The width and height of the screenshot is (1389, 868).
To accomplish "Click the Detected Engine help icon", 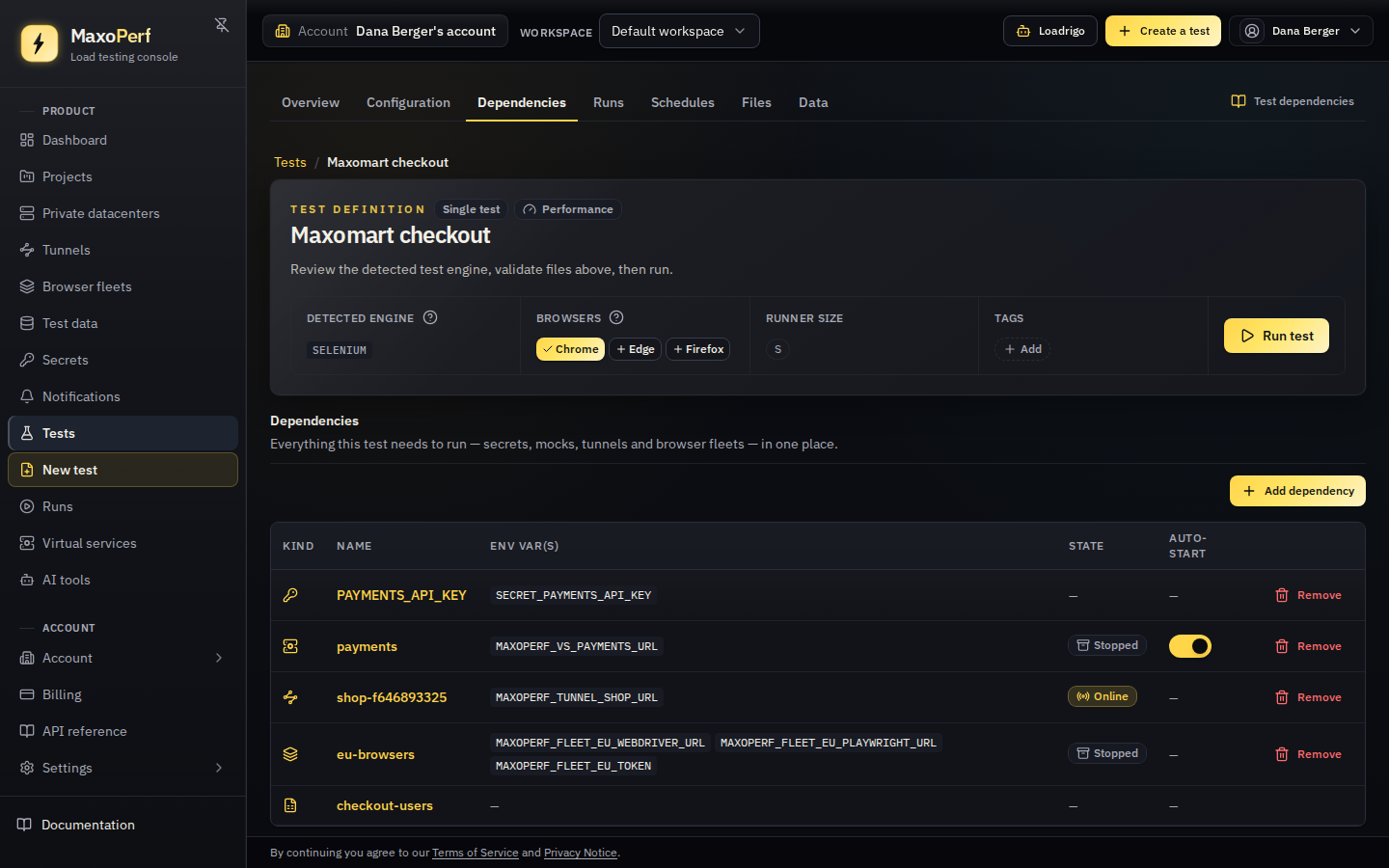I will pos(430,317).
